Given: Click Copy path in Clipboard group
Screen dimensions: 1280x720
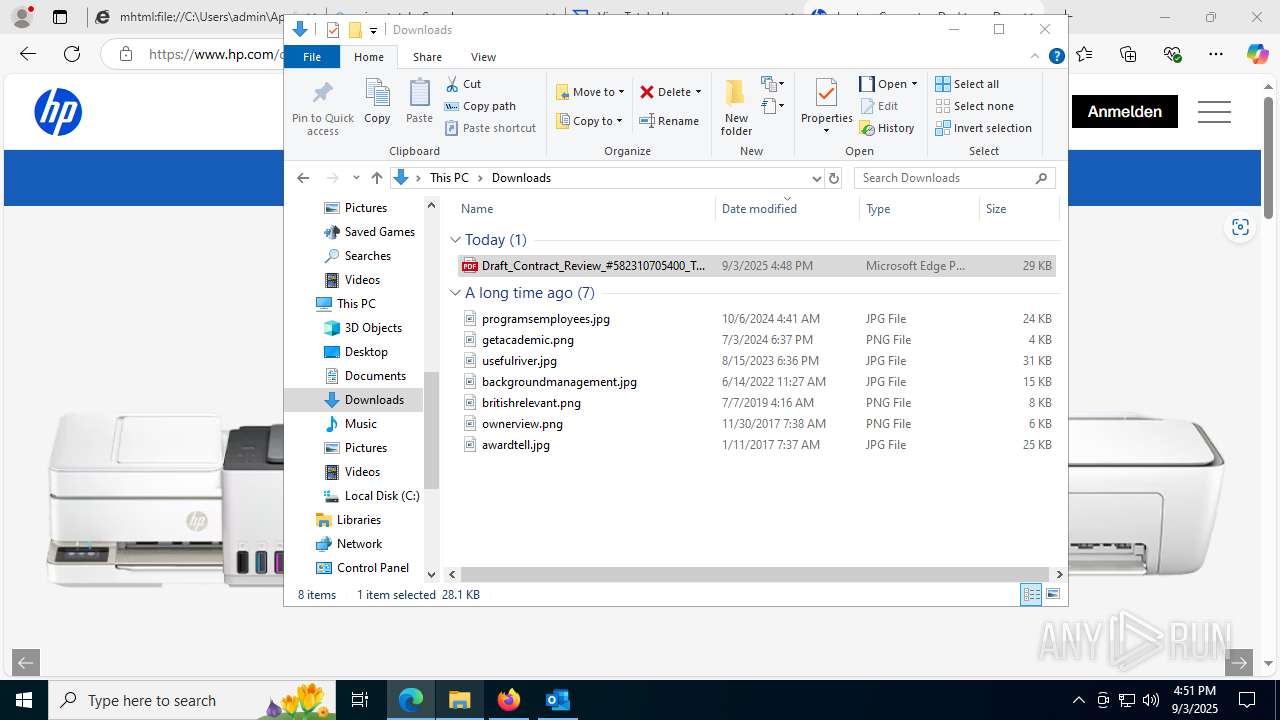Looking at the screenshot, I should [x=480, y=106].
